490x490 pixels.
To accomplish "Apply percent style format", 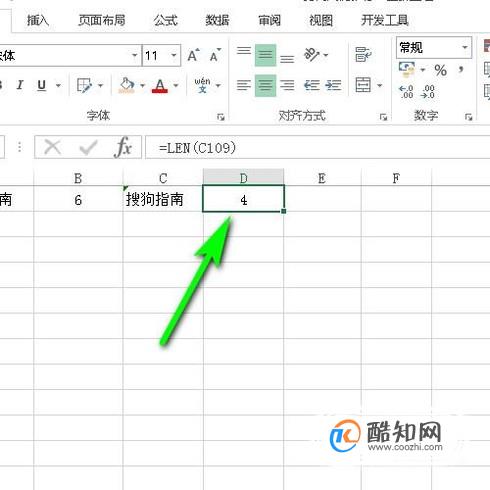I will (440, 70).
